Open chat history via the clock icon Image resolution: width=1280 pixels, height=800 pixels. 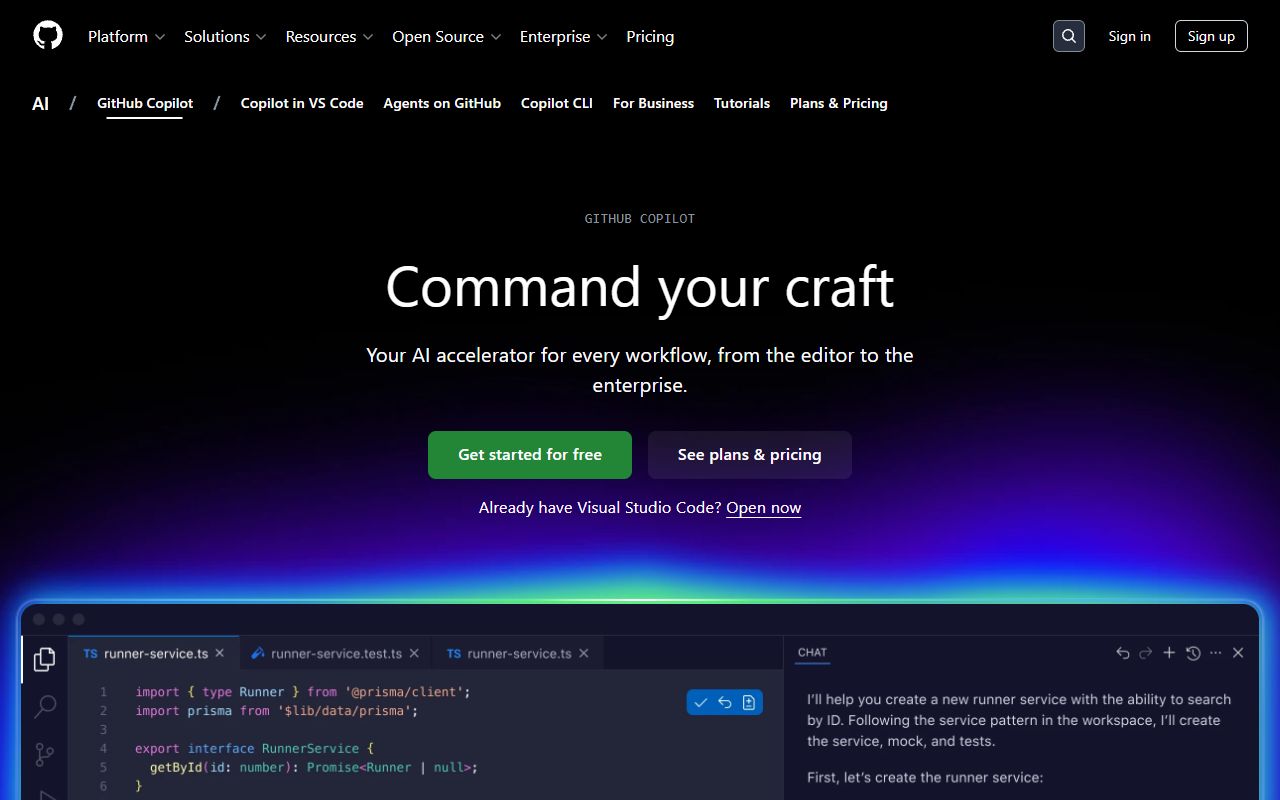[x=1193, y=652]
